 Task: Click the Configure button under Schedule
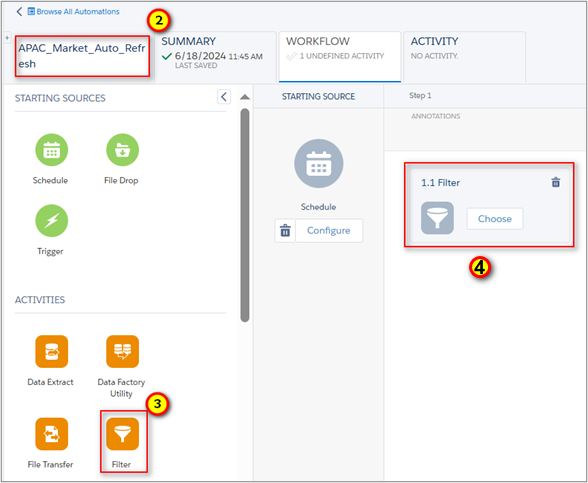pos(329,231)
